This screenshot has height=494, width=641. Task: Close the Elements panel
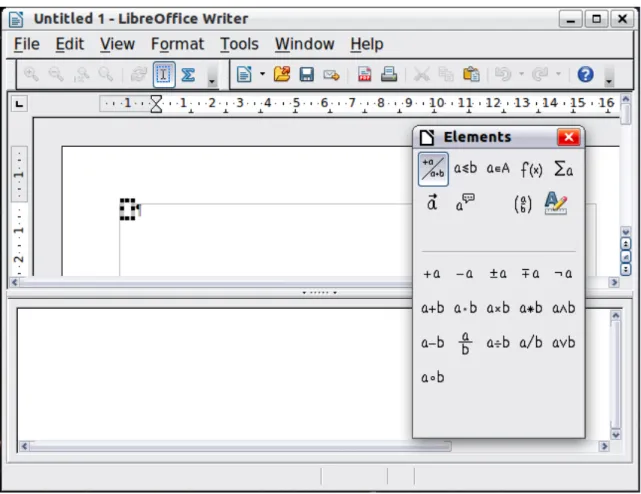569,137
